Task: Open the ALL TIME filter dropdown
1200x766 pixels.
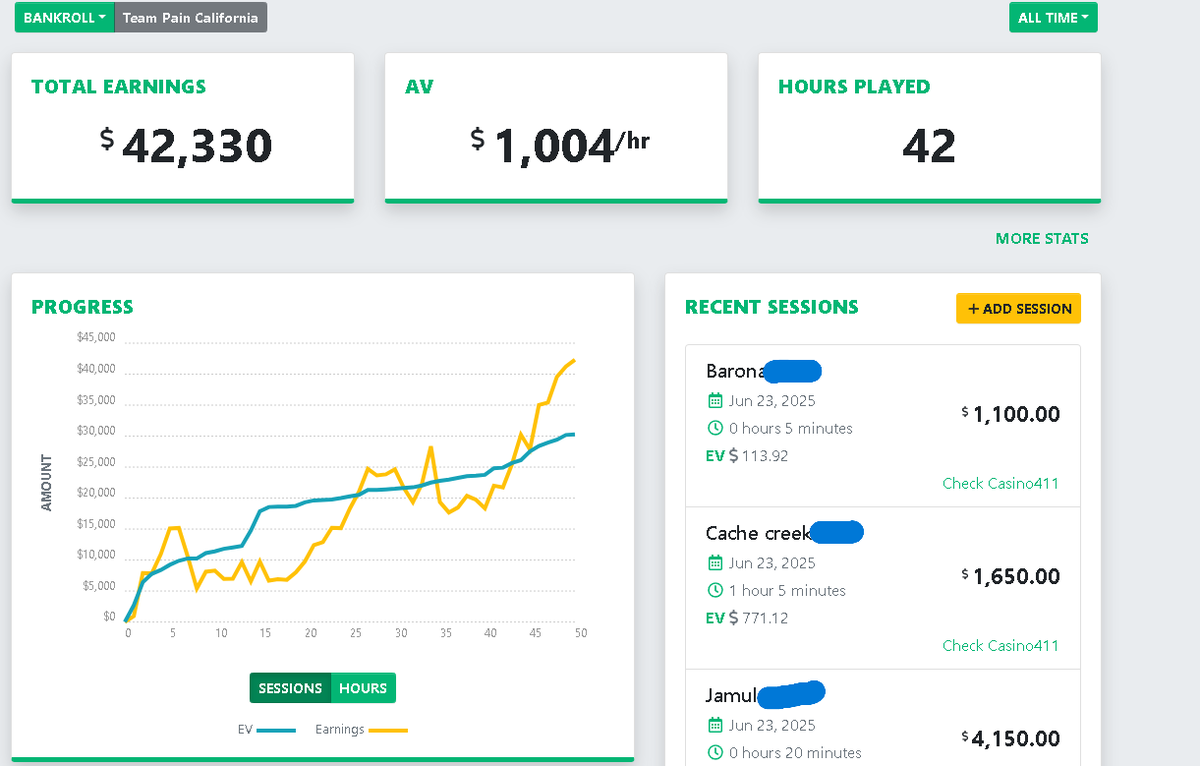Action: tap(1053, 17)
